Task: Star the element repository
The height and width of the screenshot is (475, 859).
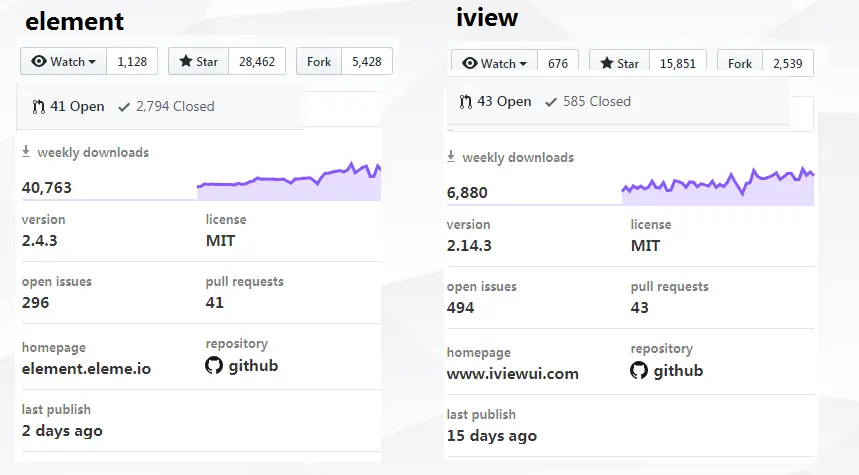Action: coord(198,61)
